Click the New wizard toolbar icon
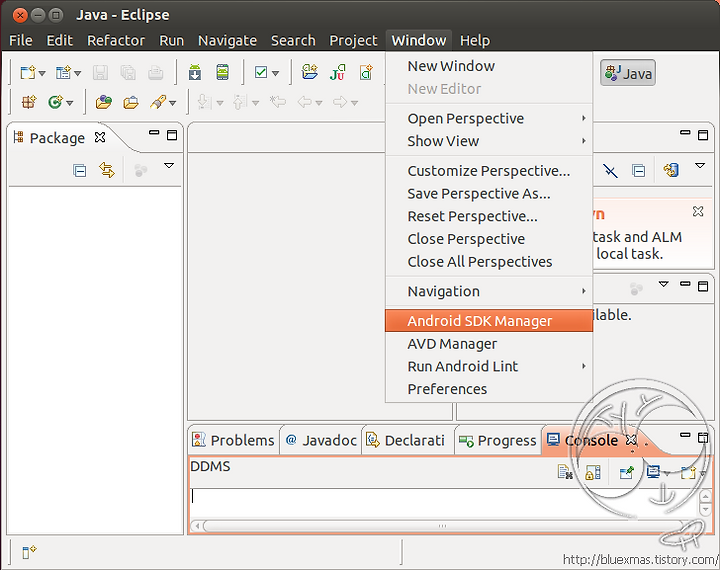The height and width of the screenshot is (570, 720). 28,73
